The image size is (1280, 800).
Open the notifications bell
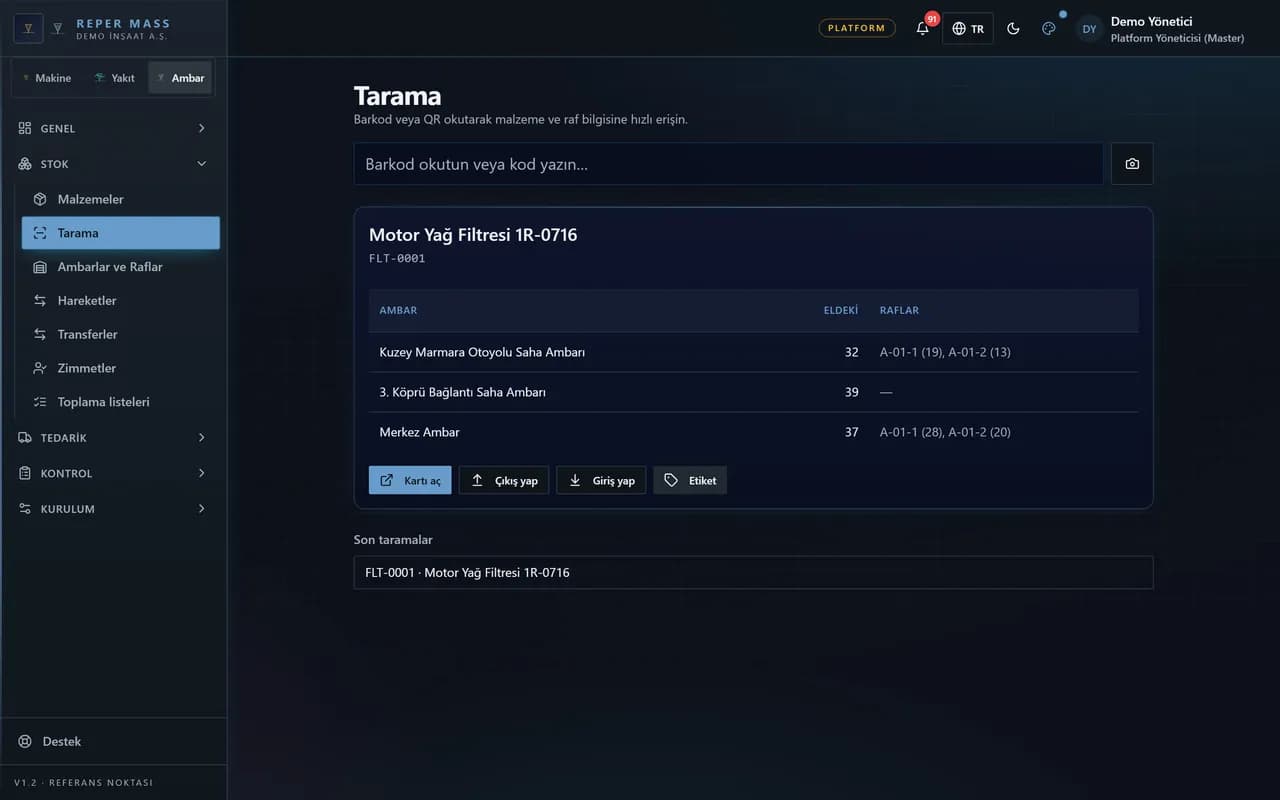point(923,28)
